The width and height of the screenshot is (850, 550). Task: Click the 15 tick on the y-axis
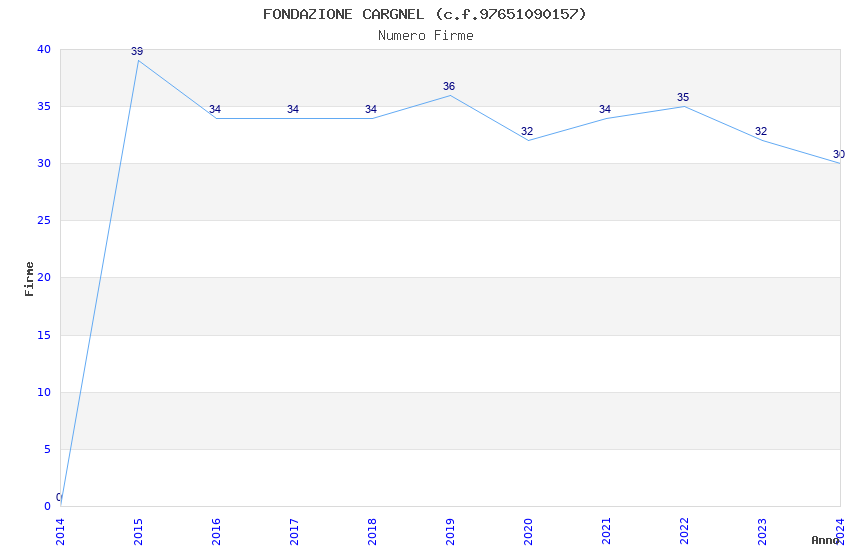44,335
